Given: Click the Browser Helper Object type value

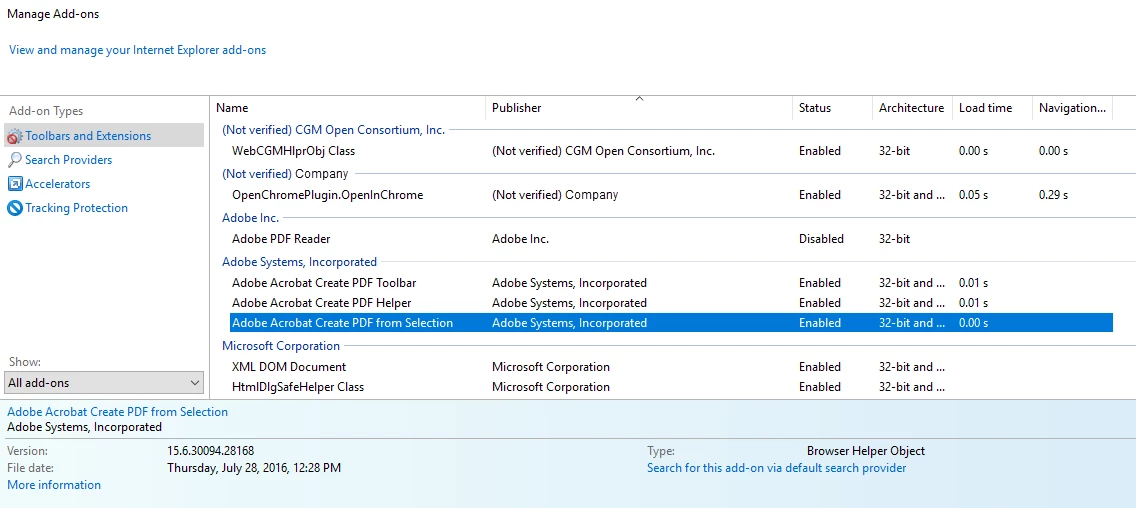Looking at the screenshot, I should (x=866, y=451).
